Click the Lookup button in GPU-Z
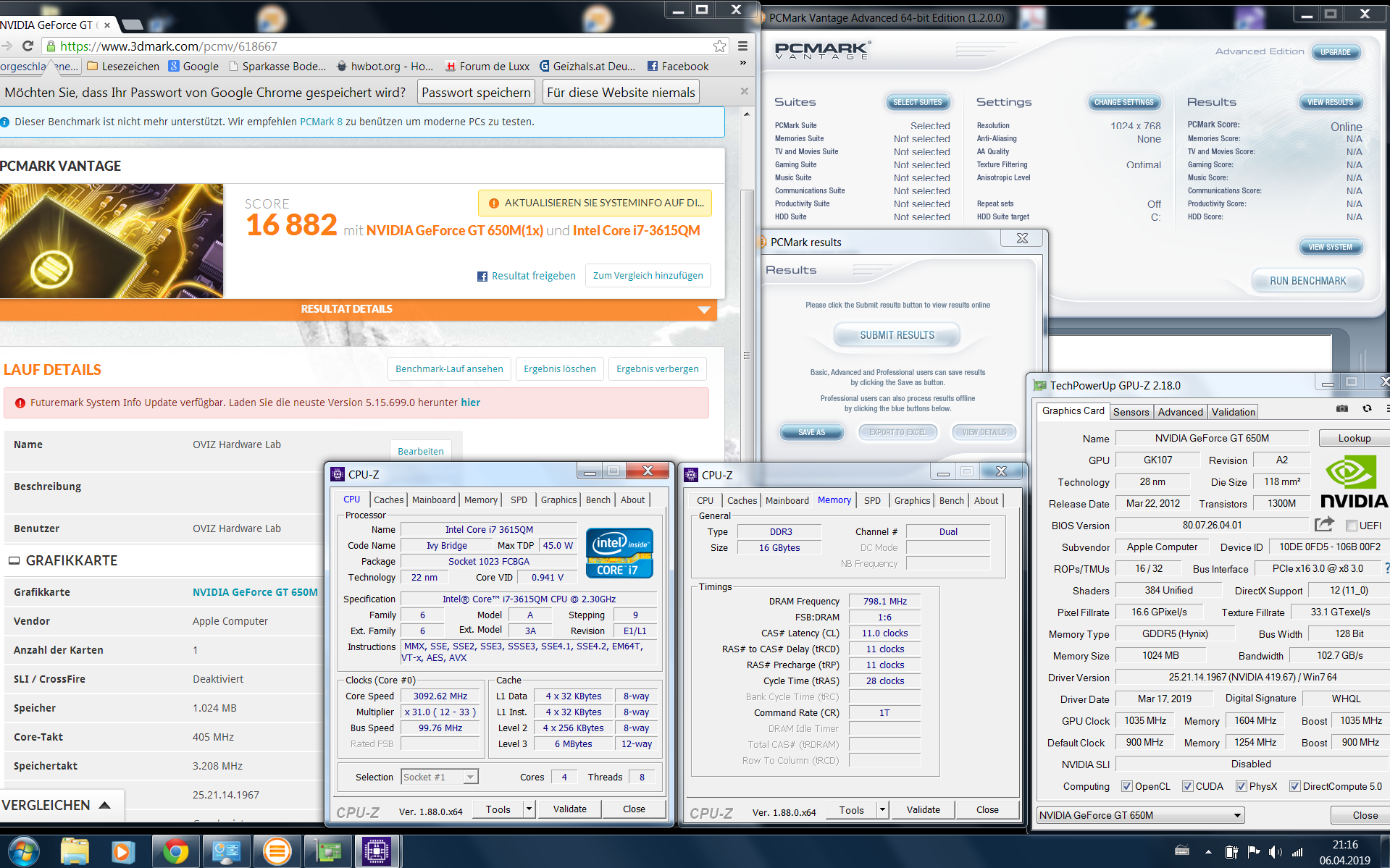Image resolution: width=1390 pixels, height=868 pixels. (1354, 438)
